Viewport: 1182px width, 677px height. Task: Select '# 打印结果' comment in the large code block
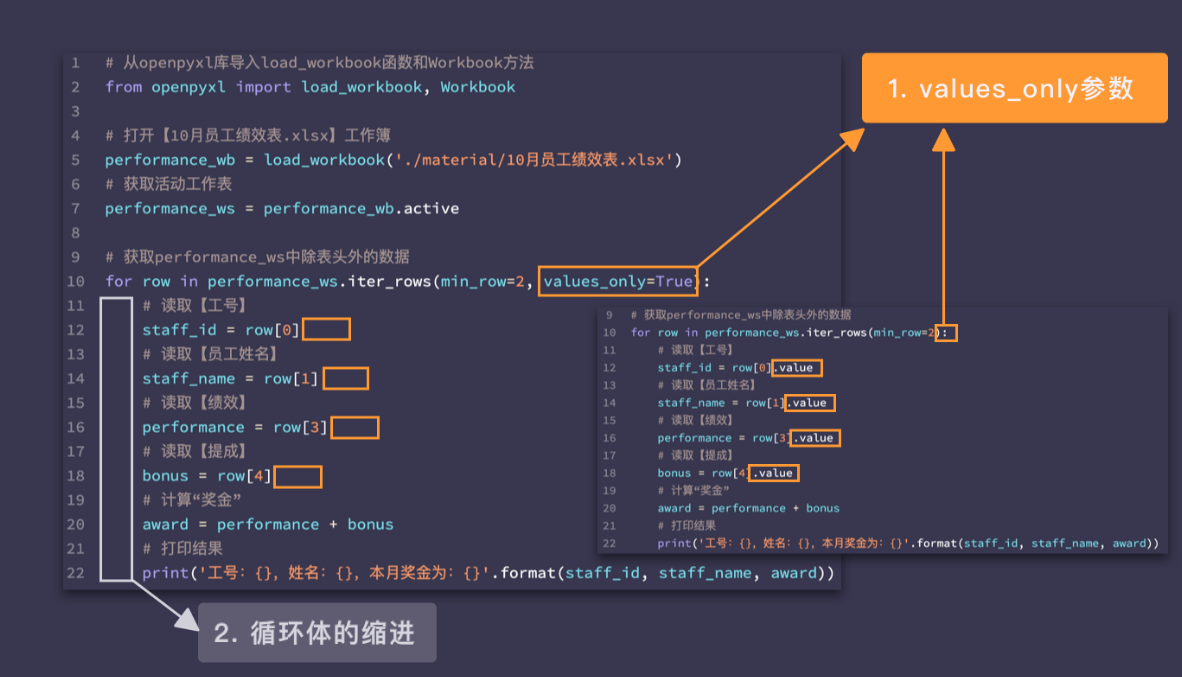[182, 549]
